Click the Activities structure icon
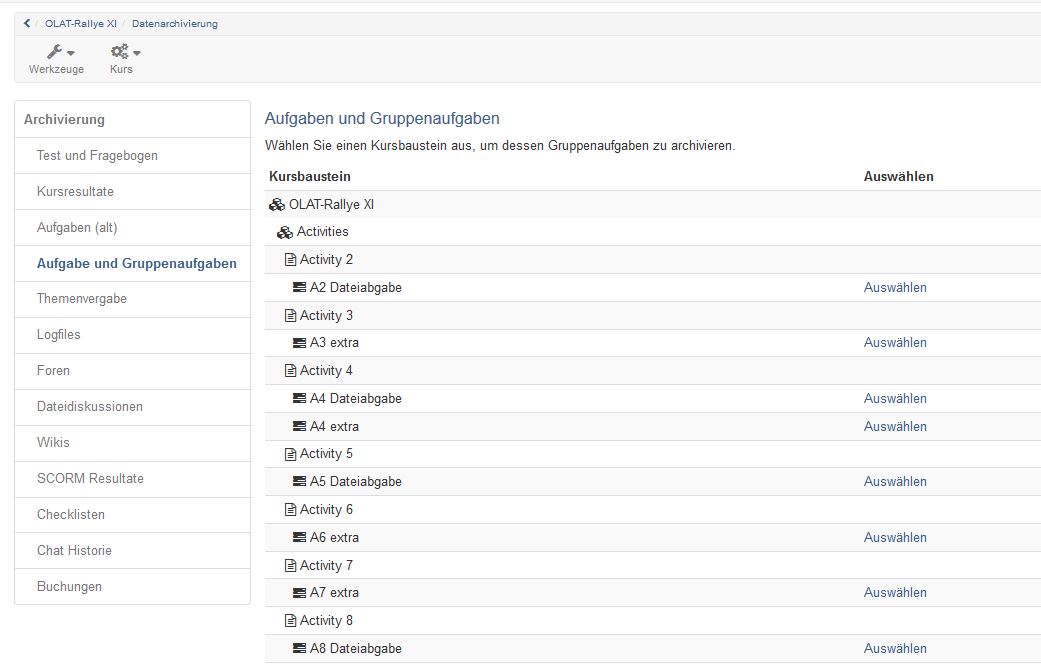The width and height of the screenshot is (1041, 669). 285,232
